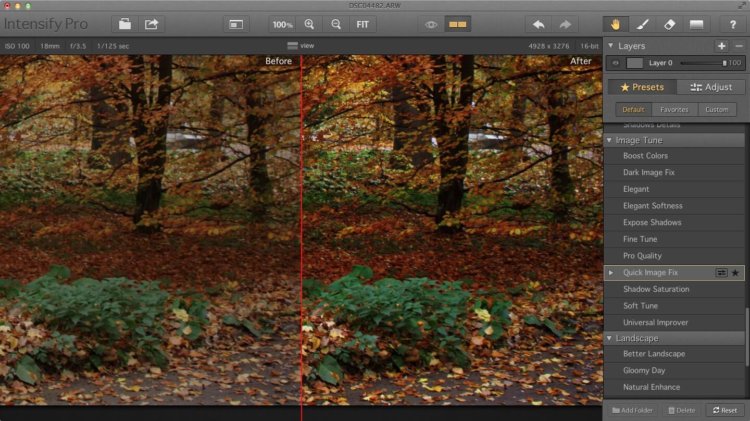The image size is (750, 421).
Task: Click the 4928 x 3276 dimensions text
Action: [549, 46]
